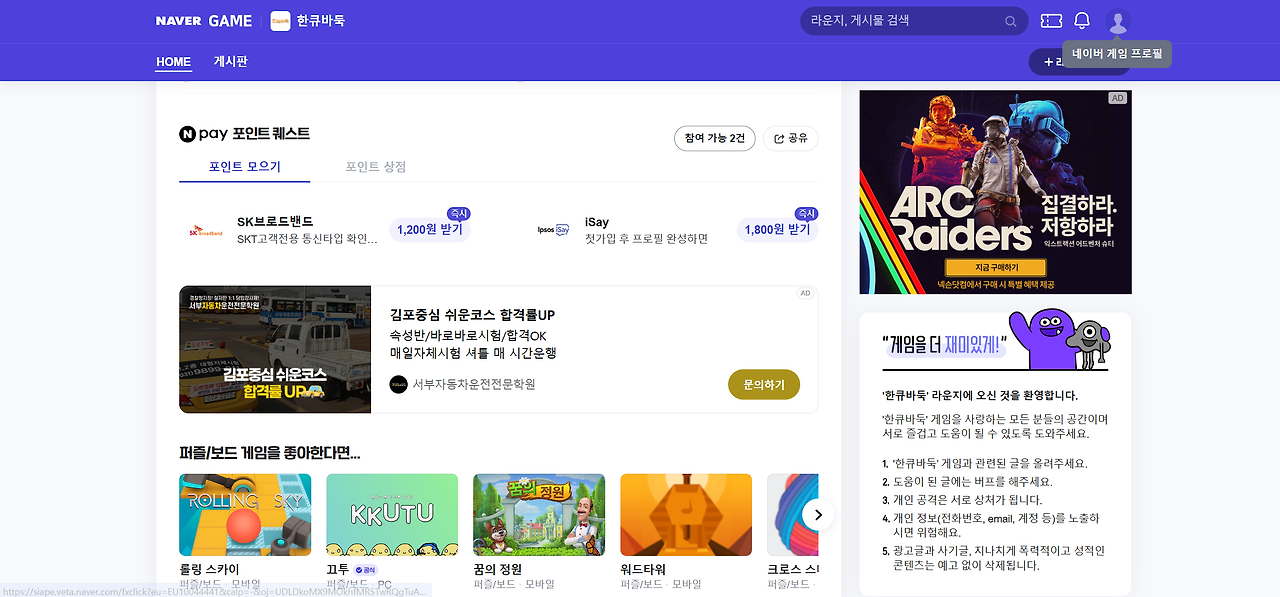The width and height of the screenshot is (1280, 597).
Task: Switch to the HOME tab
Action: point(173,62)
